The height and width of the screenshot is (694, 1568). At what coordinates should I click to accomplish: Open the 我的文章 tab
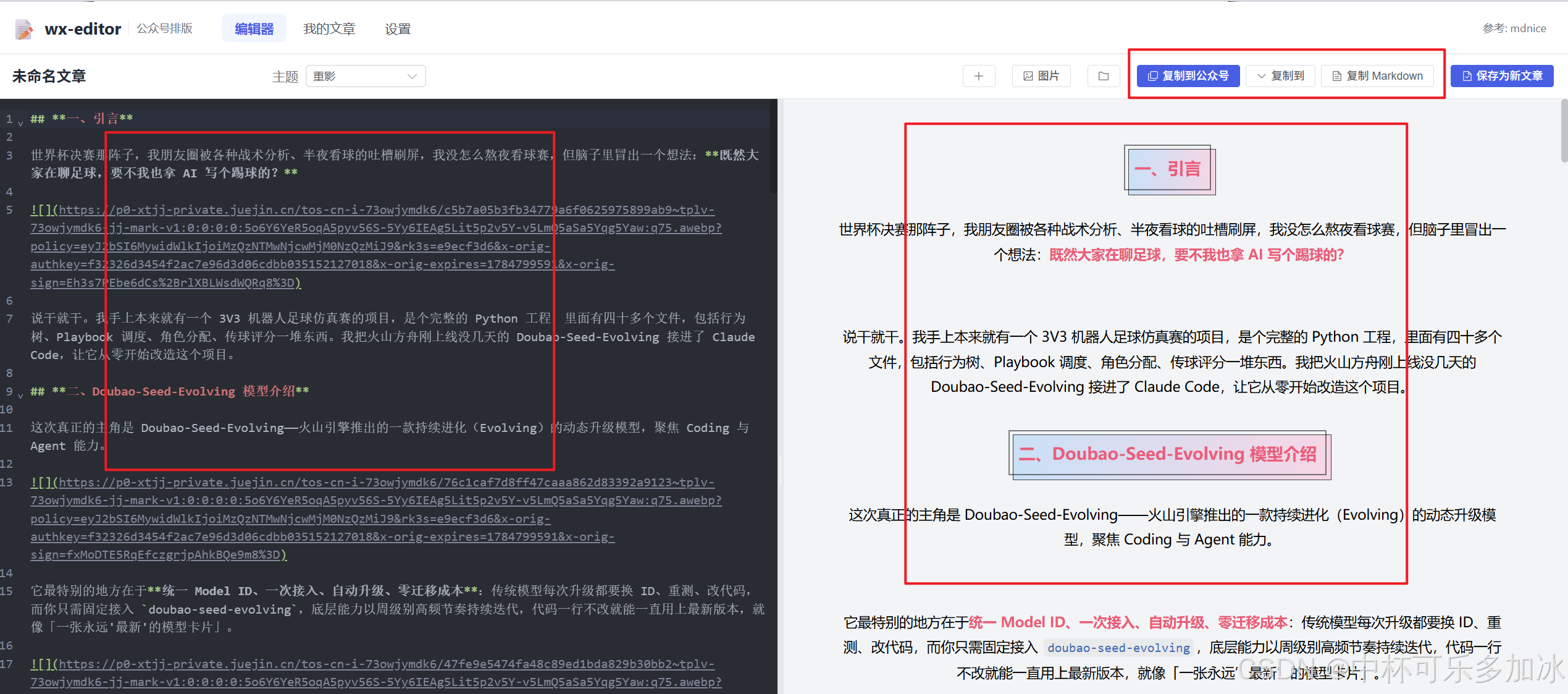[x=329, y=29]
